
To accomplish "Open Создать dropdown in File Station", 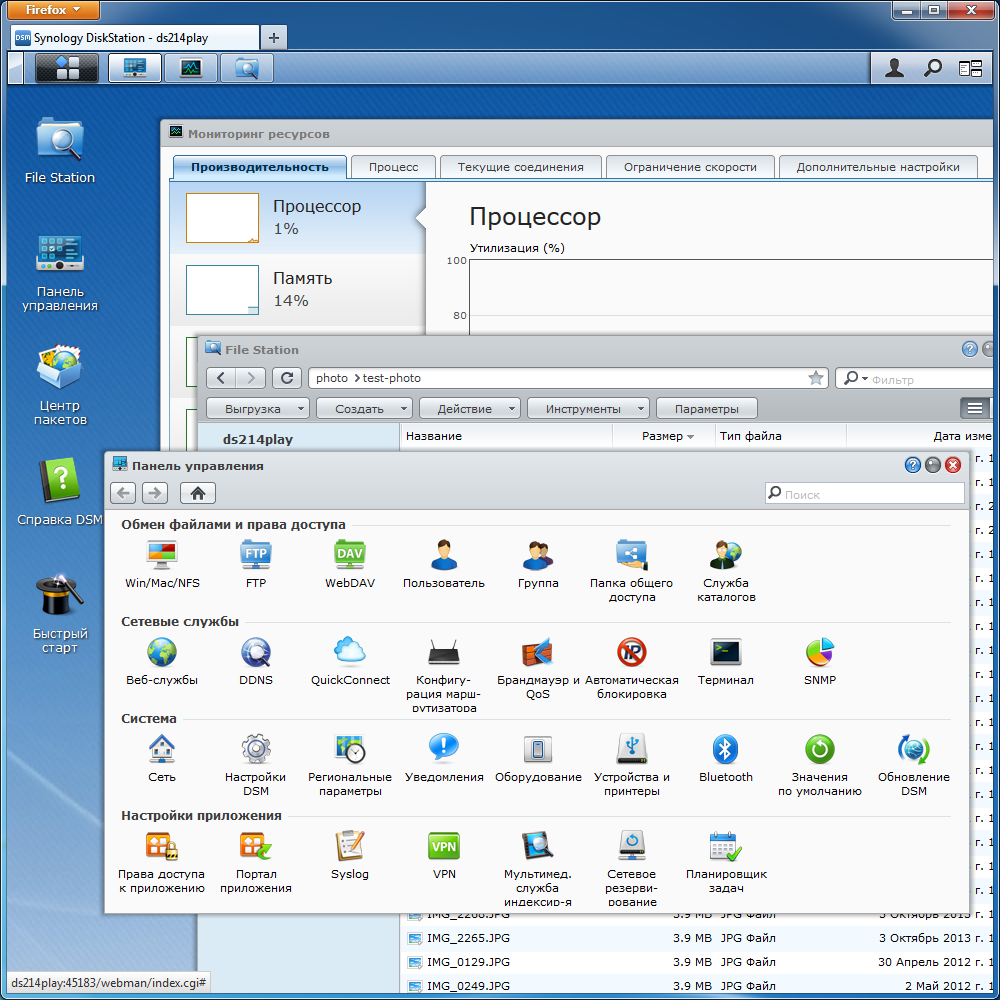I will (364, 408).
